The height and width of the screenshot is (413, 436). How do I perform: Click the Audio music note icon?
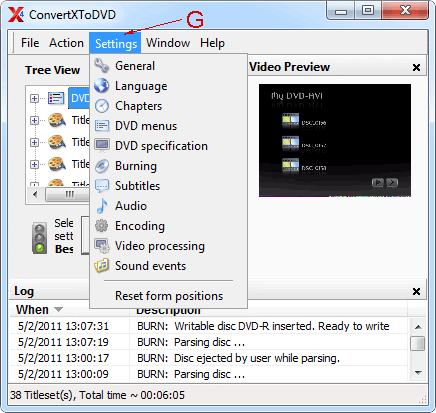click(x=102, y=206)
